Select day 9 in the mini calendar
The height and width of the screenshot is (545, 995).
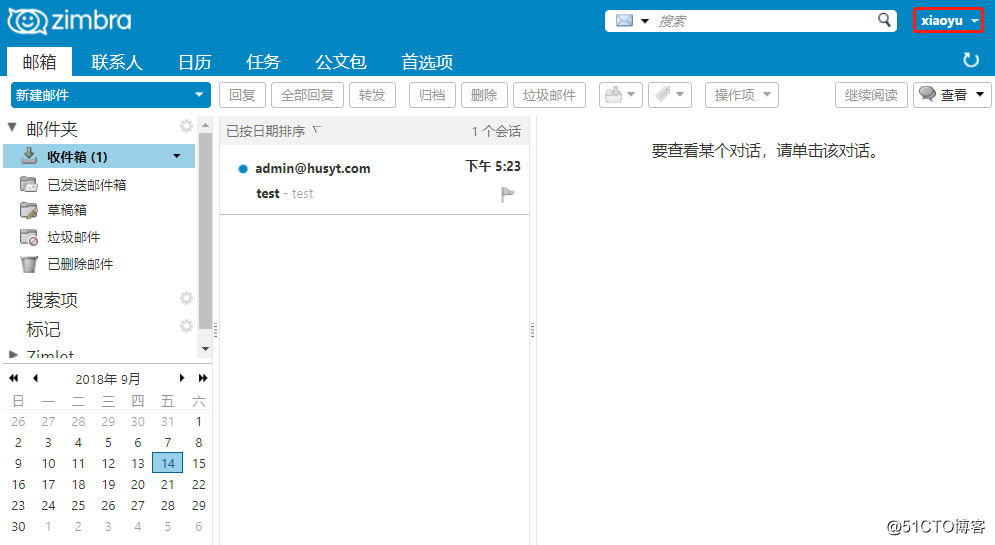pyautogui.click(x=18, y=463)
